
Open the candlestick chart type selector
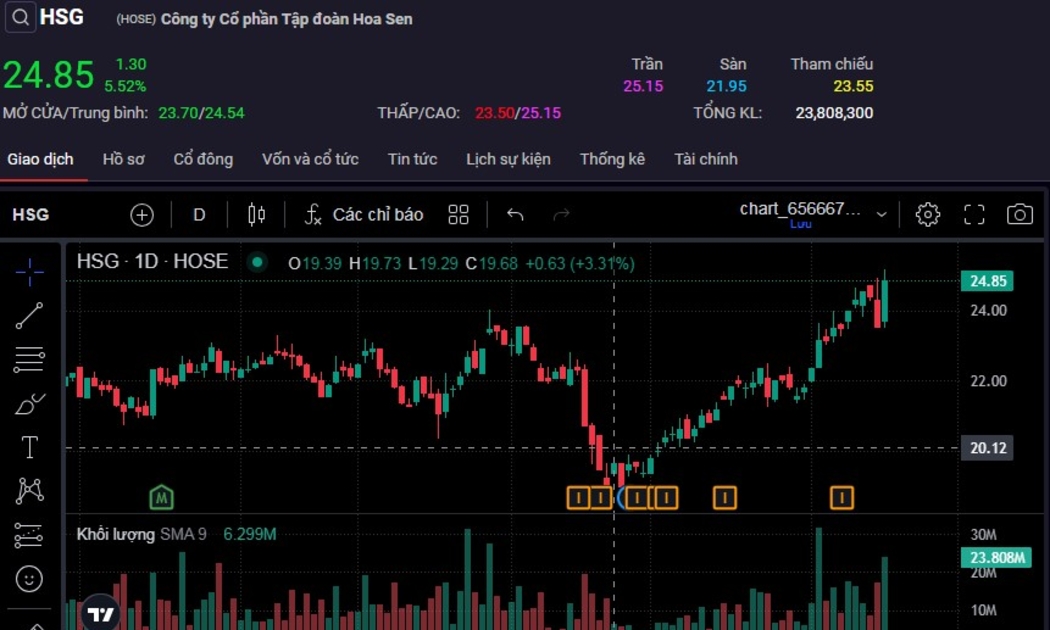[x=256, y=215]
